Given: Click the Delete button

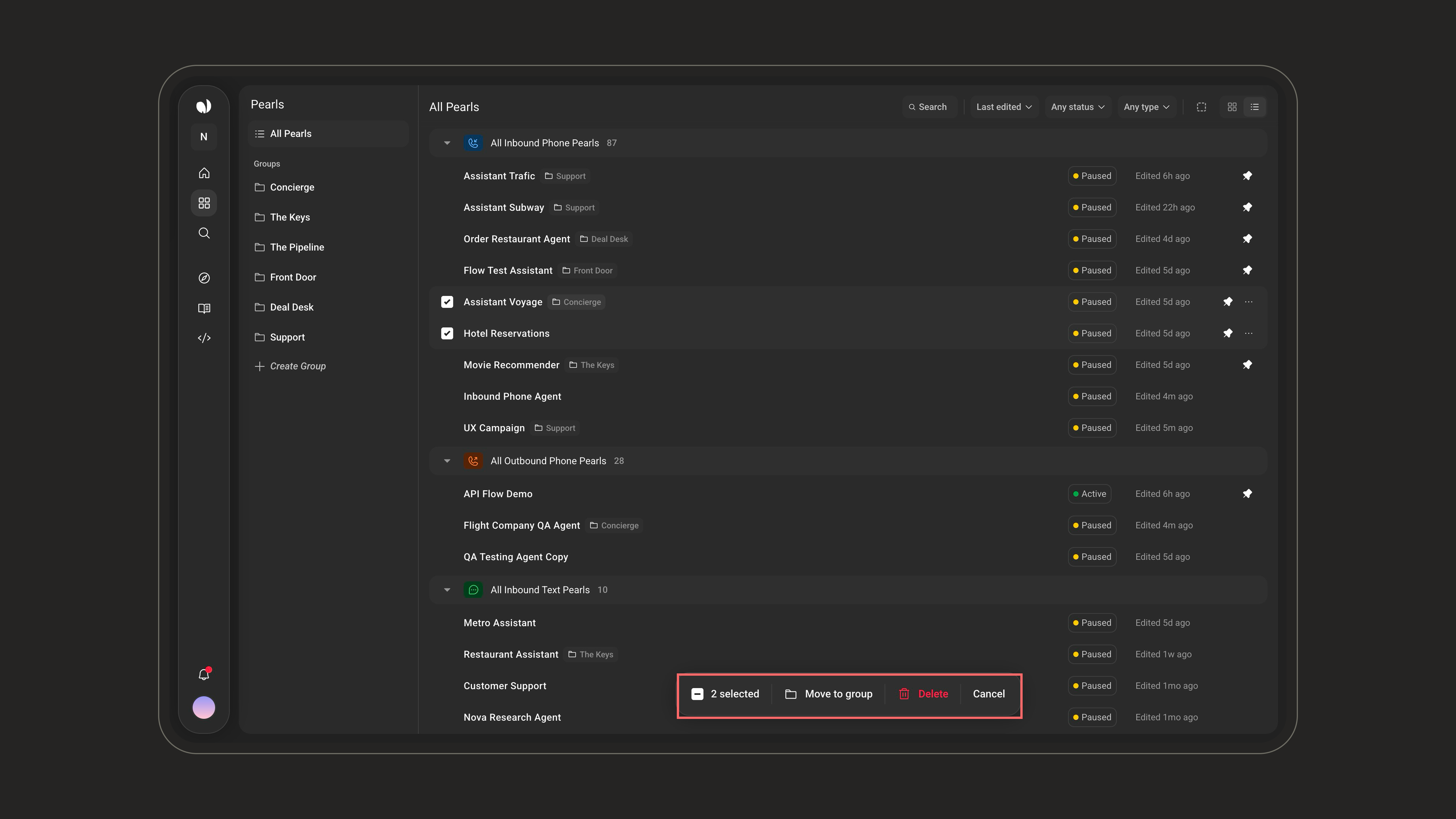Looking at the screenshot, I should (x=924, y=694).
